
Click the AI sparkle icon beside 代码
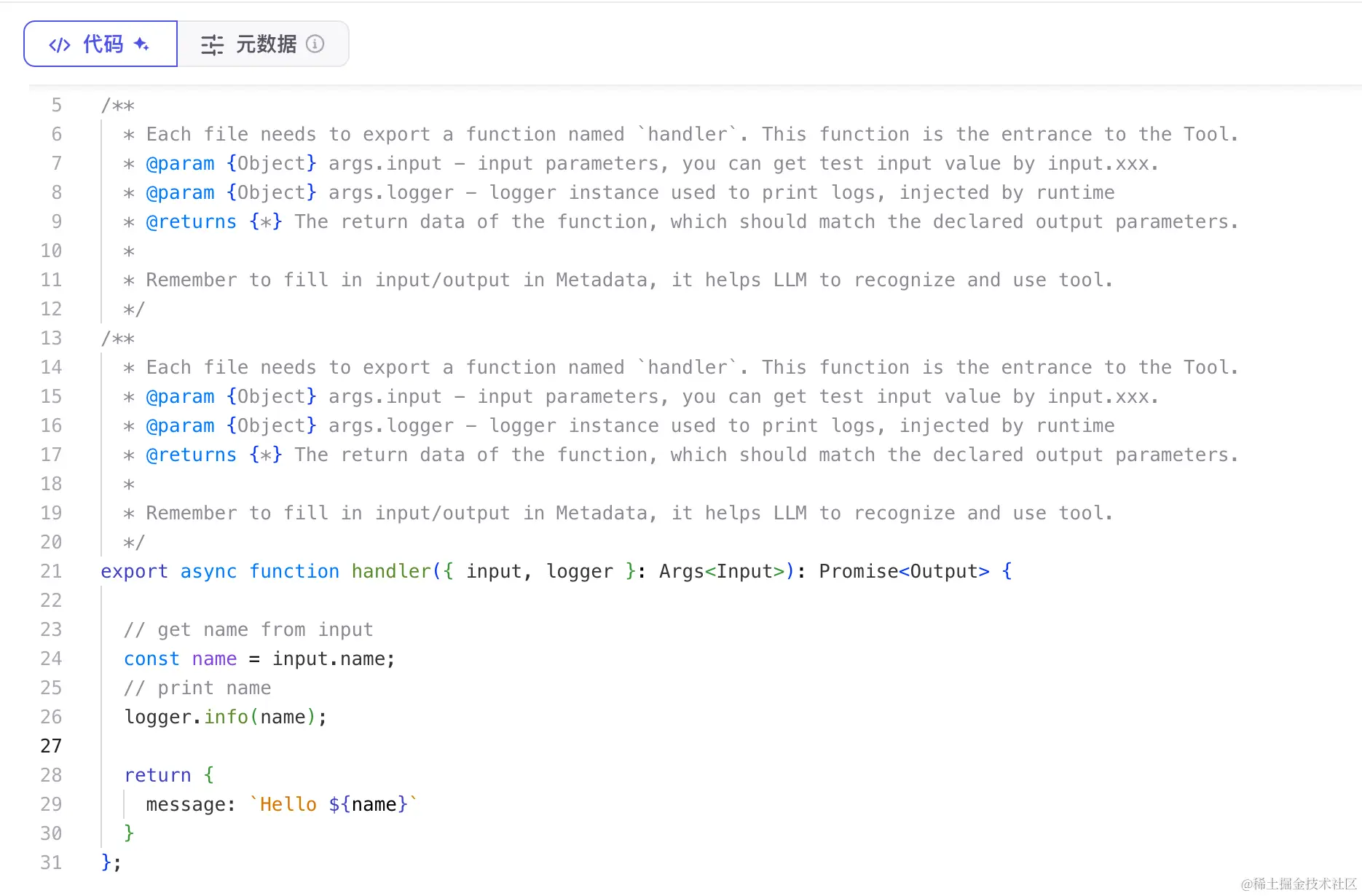[x=141, y=44]
